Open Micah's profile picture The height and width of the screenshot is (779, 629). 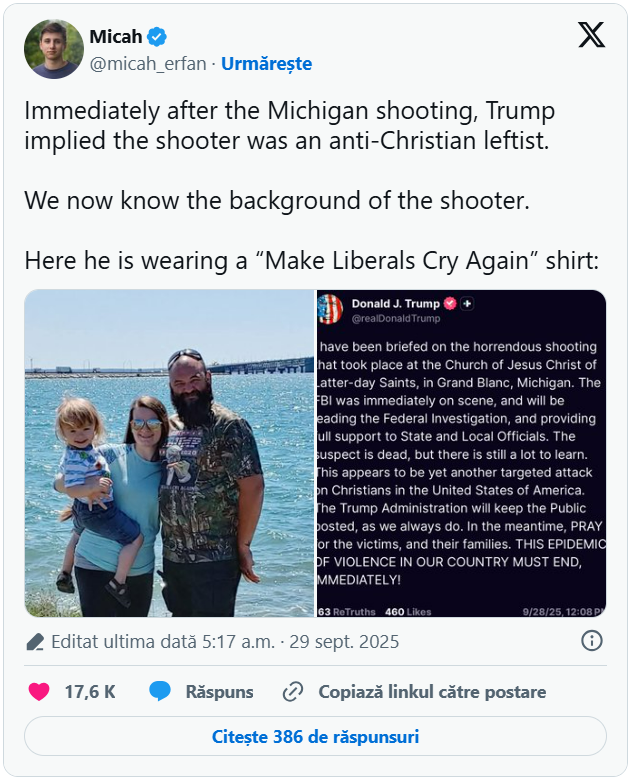tap(53, 49)
